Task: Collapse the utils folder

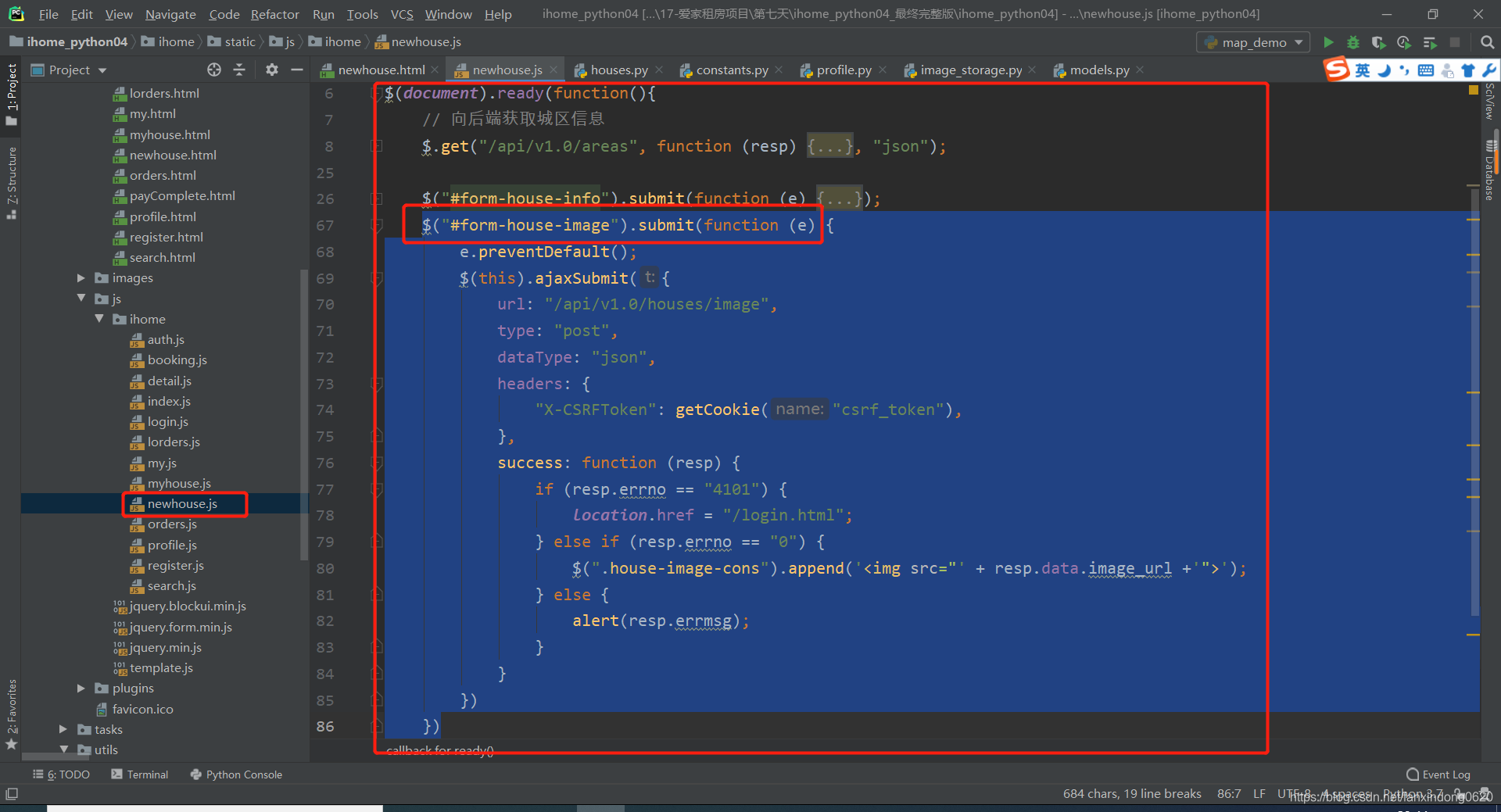Action: click(x=63, y=749)
